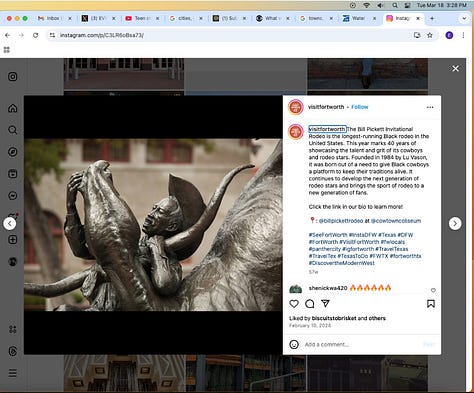Switch to the Gmail Inbox tab

click(53, 18)
